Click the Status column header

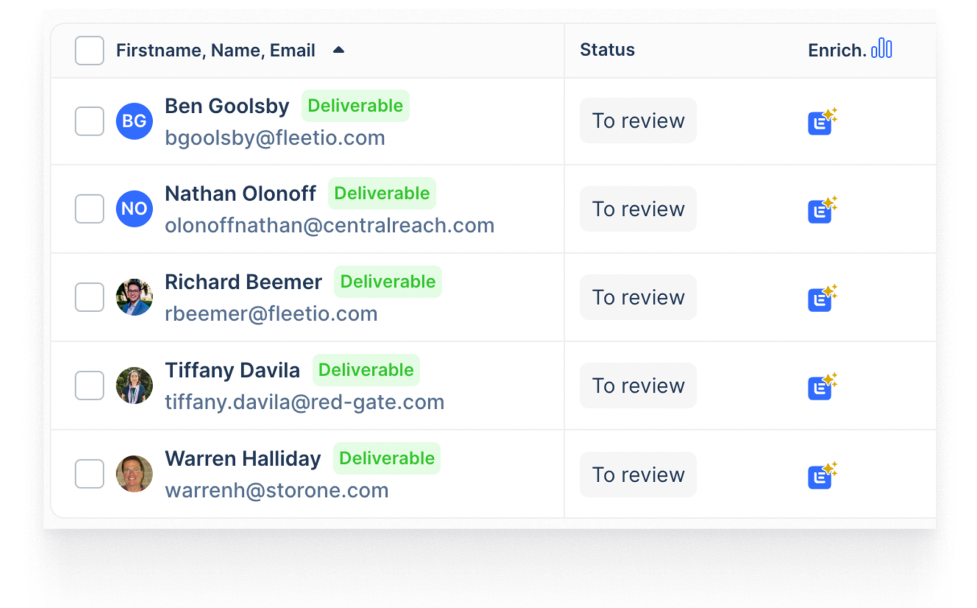click(607, 50)
